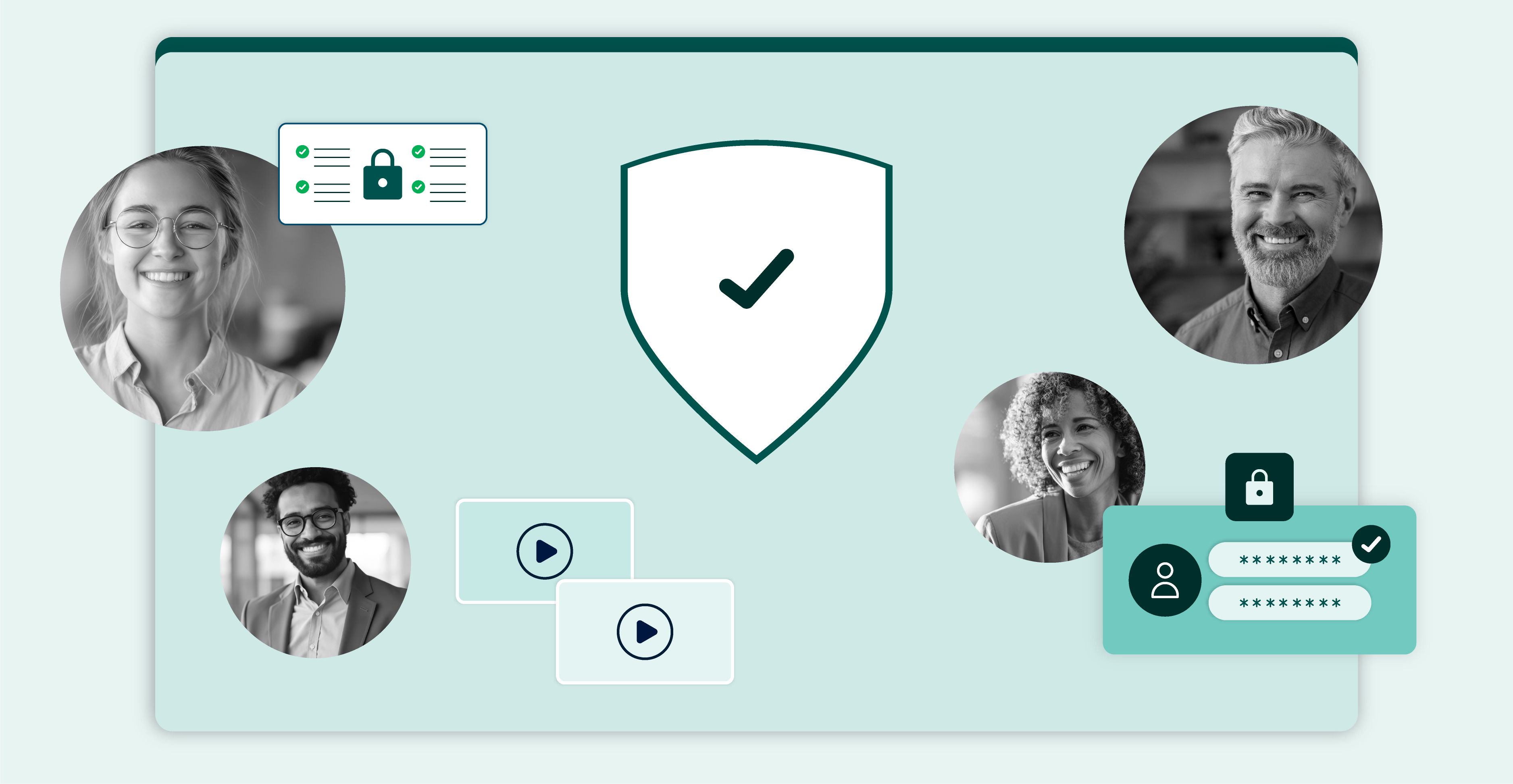The height and width of the screenshot is (784, 1513).
Task: Select the photo of man in blazer
Action: (315, 562)
